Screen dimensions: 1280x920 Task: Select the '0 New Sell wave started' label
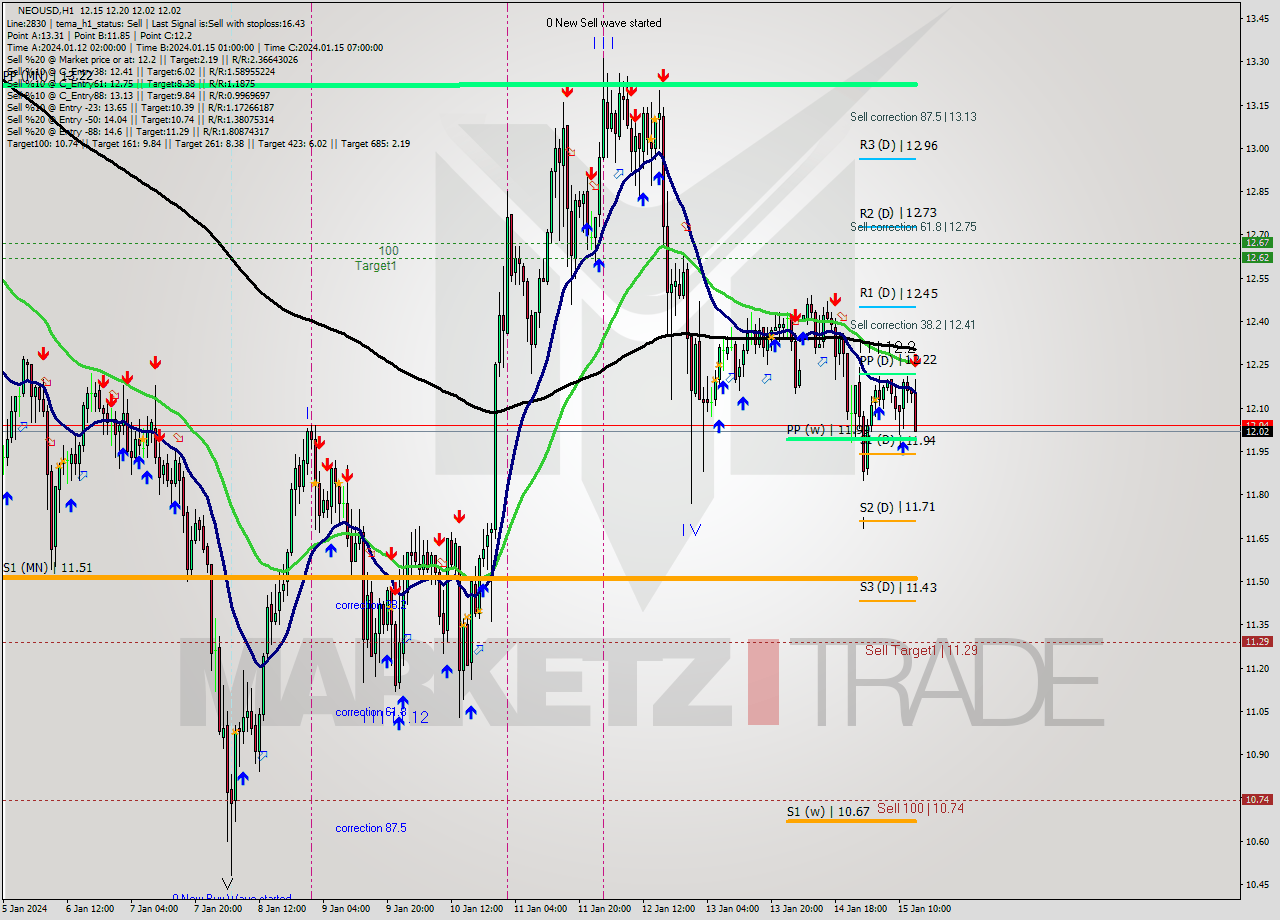click(x=603, y=23)
